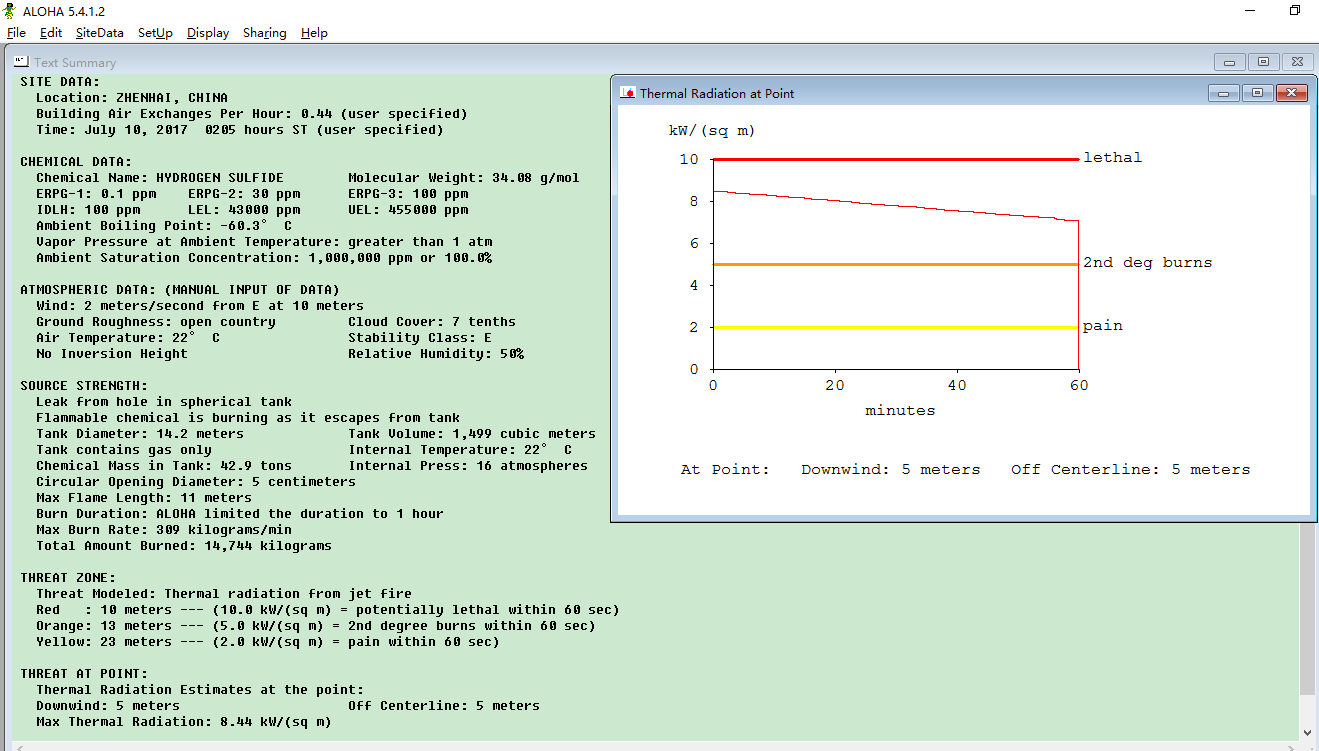Open the SetUp menu

tap(155, 33)
